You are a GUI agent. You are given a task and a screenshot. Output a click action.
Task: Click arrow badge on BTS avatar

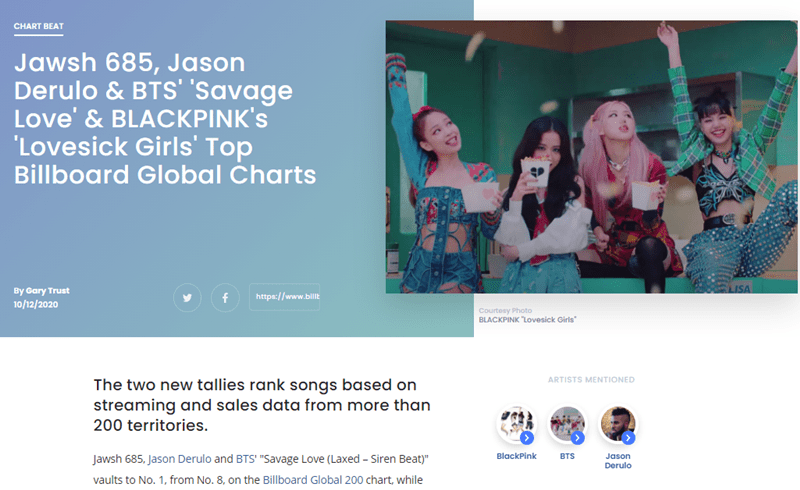pyautogui.click(x=578, y=438)
